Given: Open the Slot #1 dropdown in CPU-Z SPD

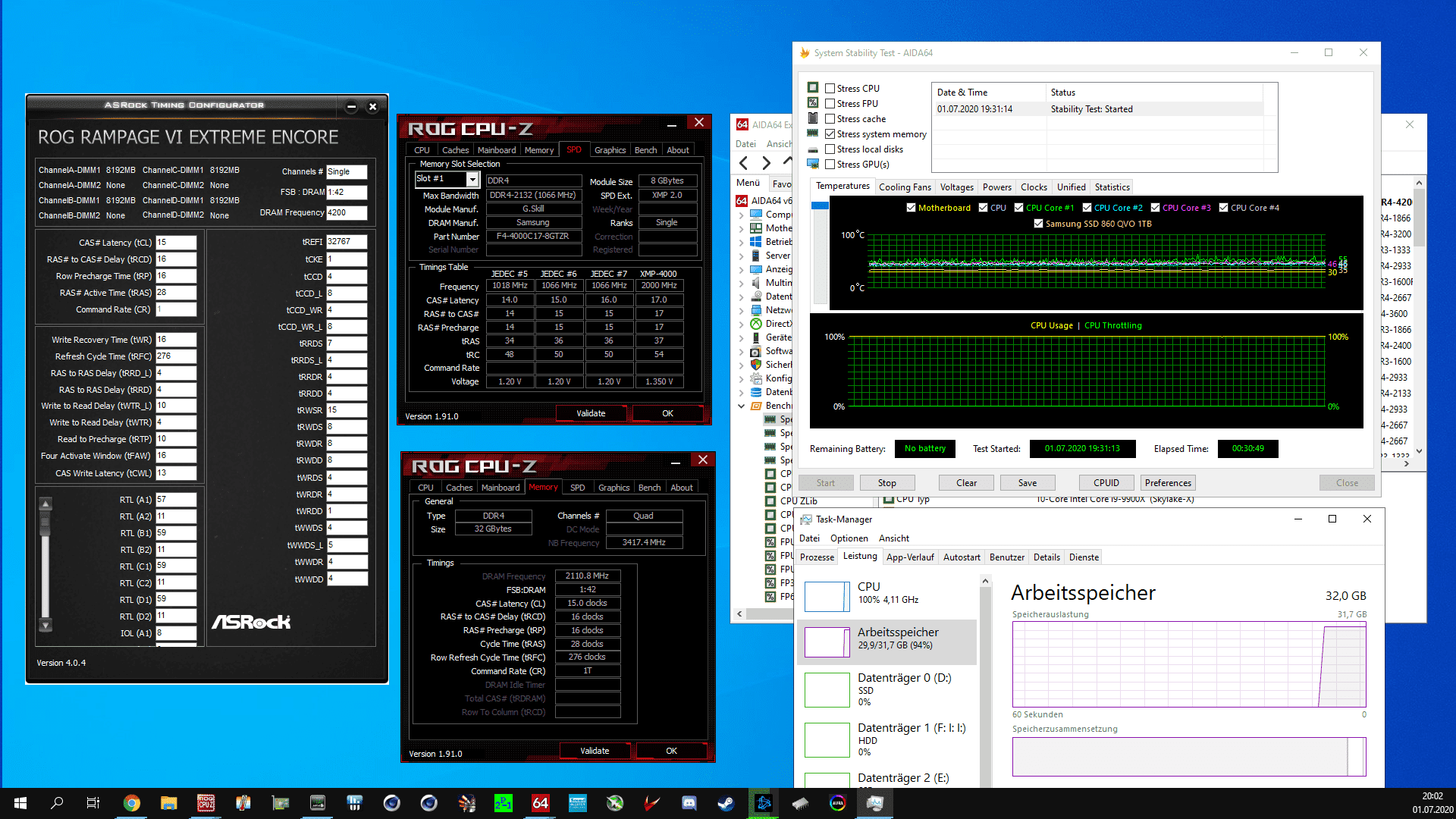Looking at the screenshot, I should (472, 179).
